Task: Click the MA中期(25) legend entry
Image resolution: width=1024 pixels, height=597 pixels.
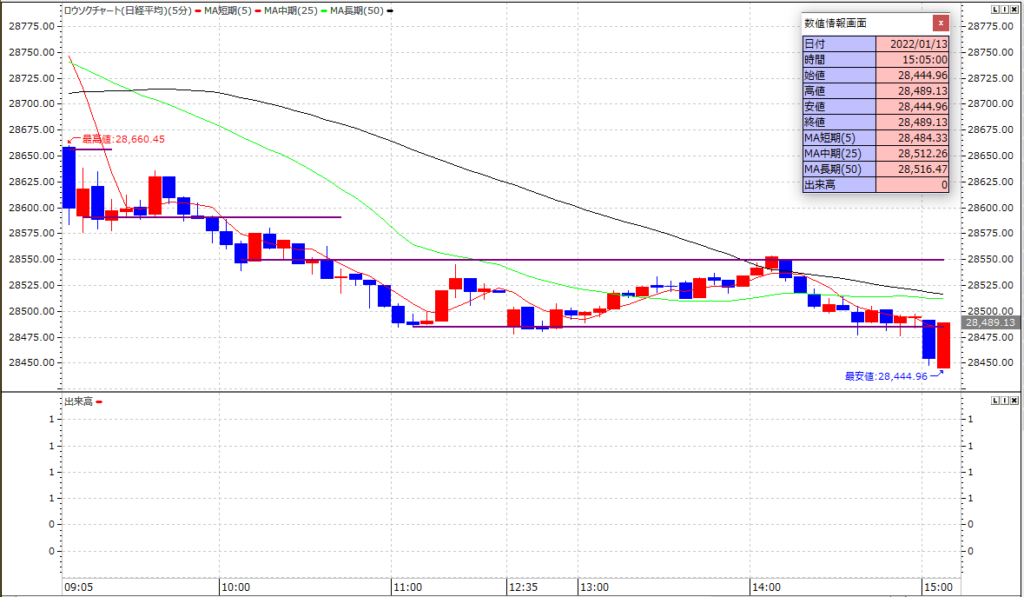Action: [x=293, y=9]
